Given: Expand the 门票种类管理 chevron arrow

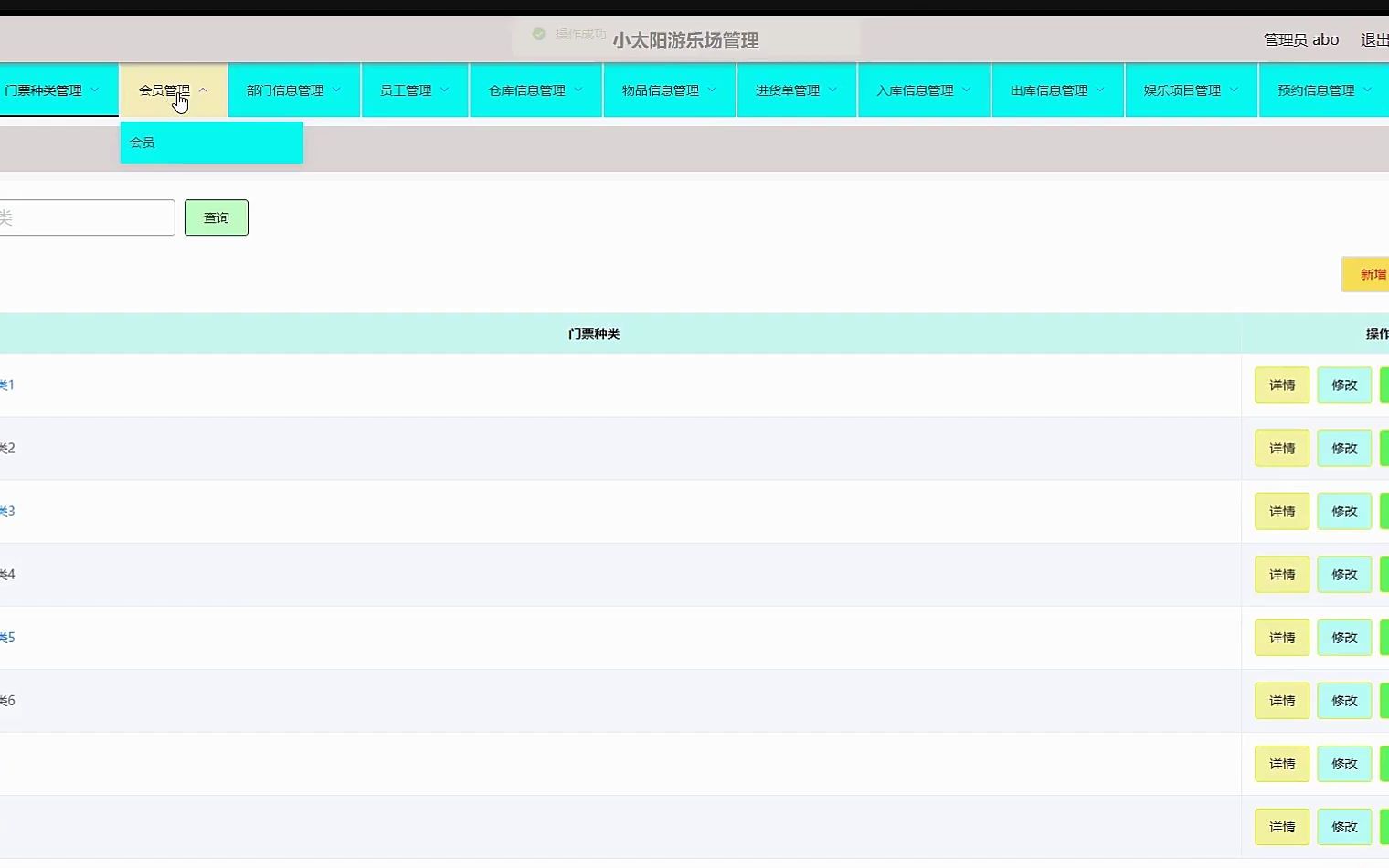Looking at the screenshot, I should [95, 90].
